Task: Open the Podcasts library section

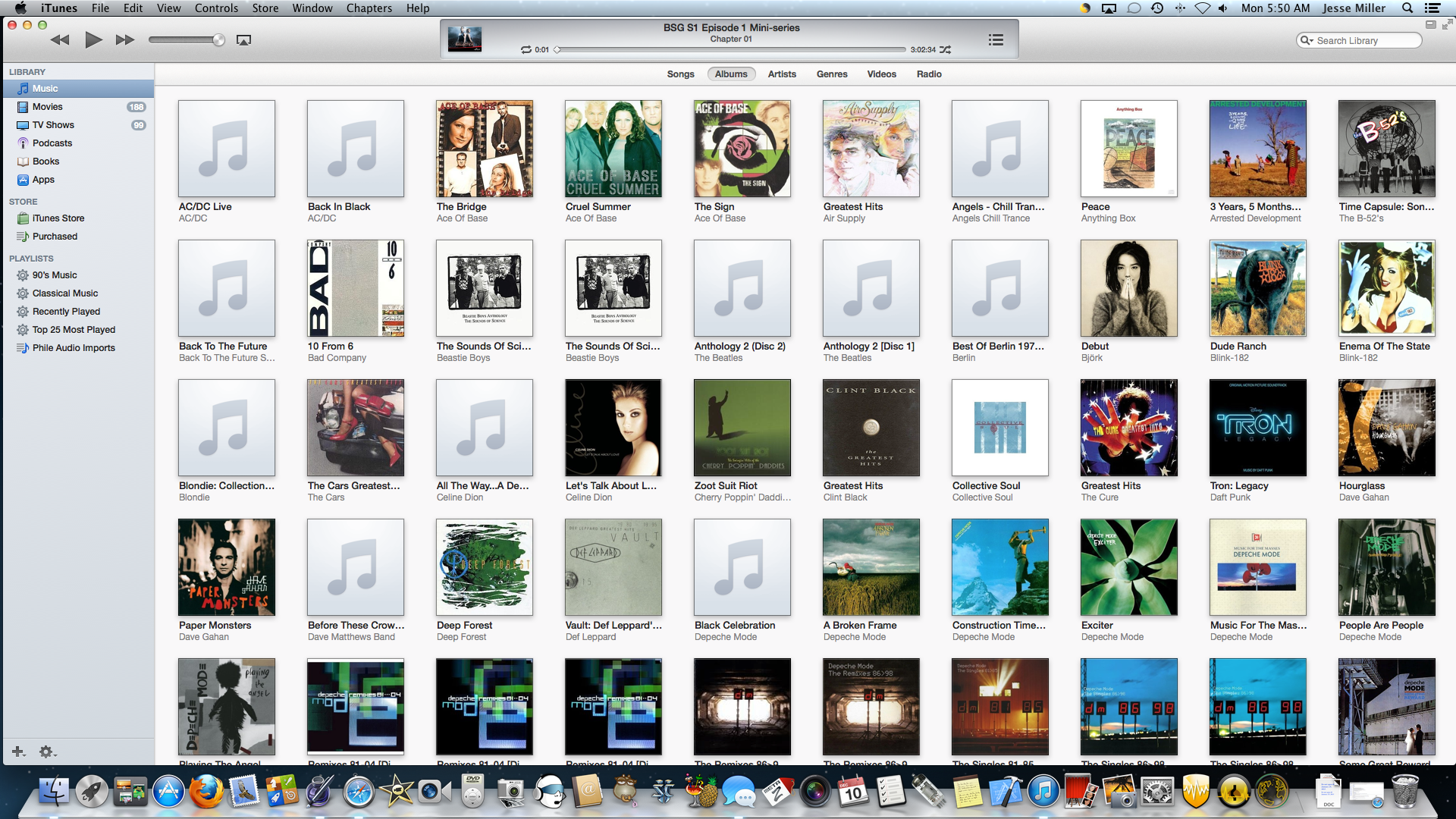Action: pos(52,143)
